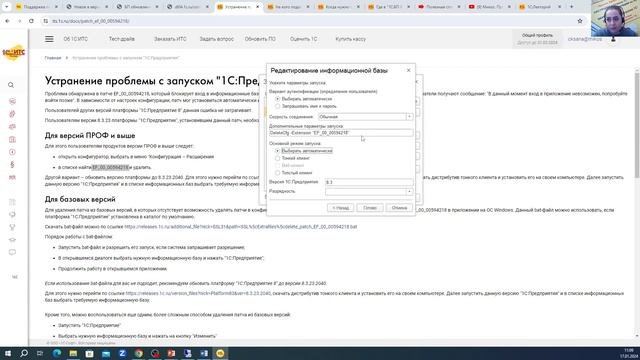640x360 pixels.
Task: Open Windows Start menu
Action: (7, 353)
